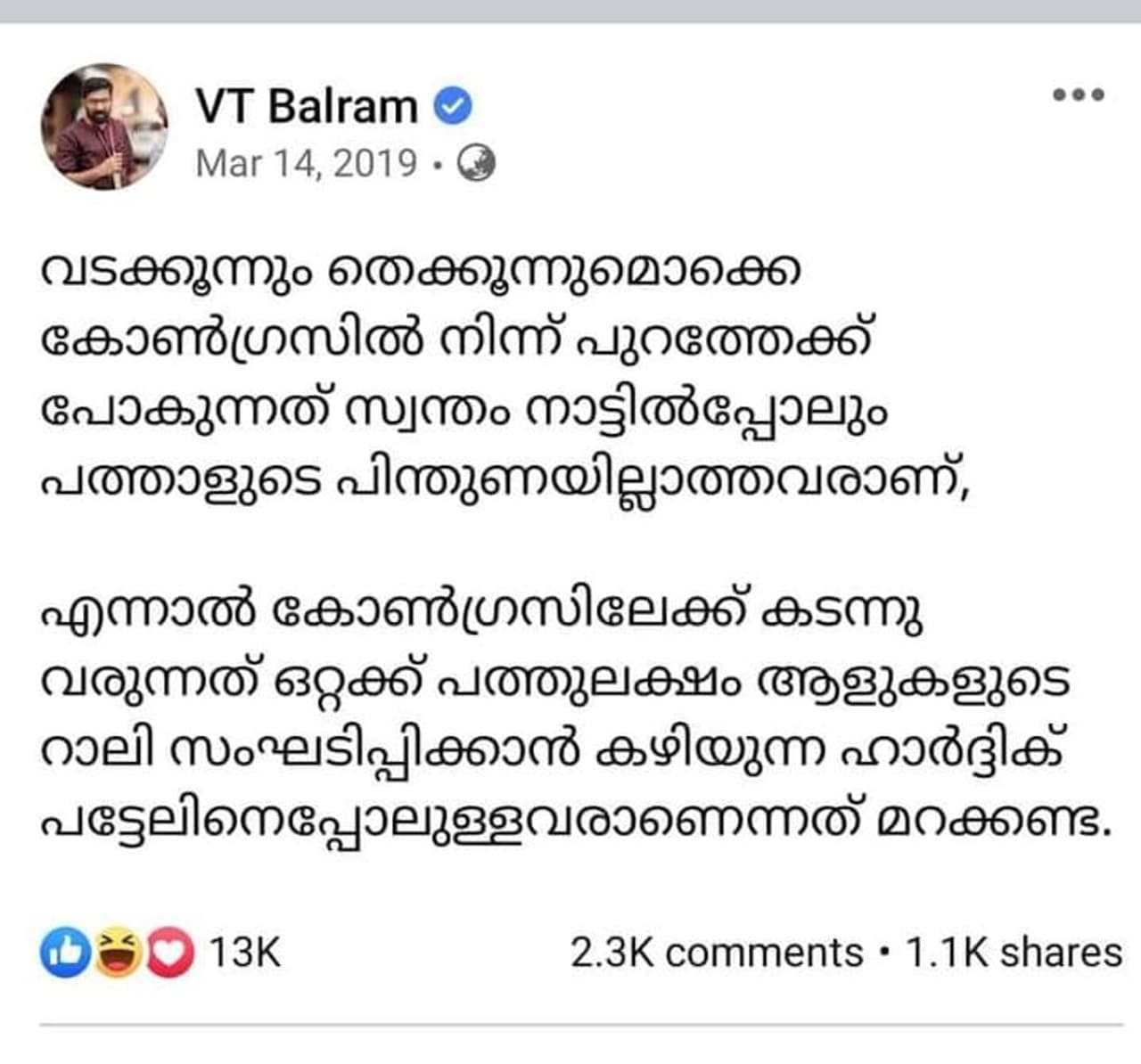Click the VT Balram name link
The width and height of the screenshot is (1141, 1064).
coord(306,106)
